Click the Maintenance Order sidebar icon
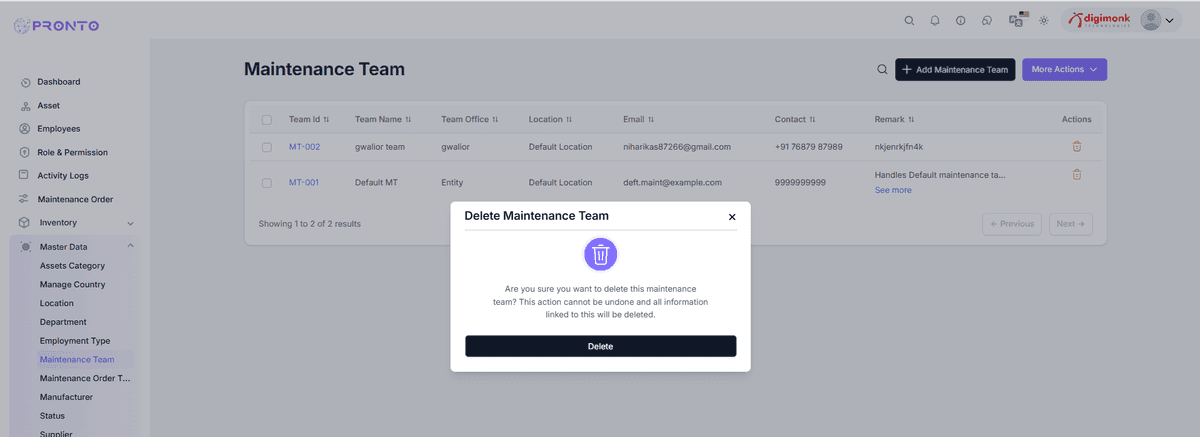The image size is (1200, 437). coord(25,199)
